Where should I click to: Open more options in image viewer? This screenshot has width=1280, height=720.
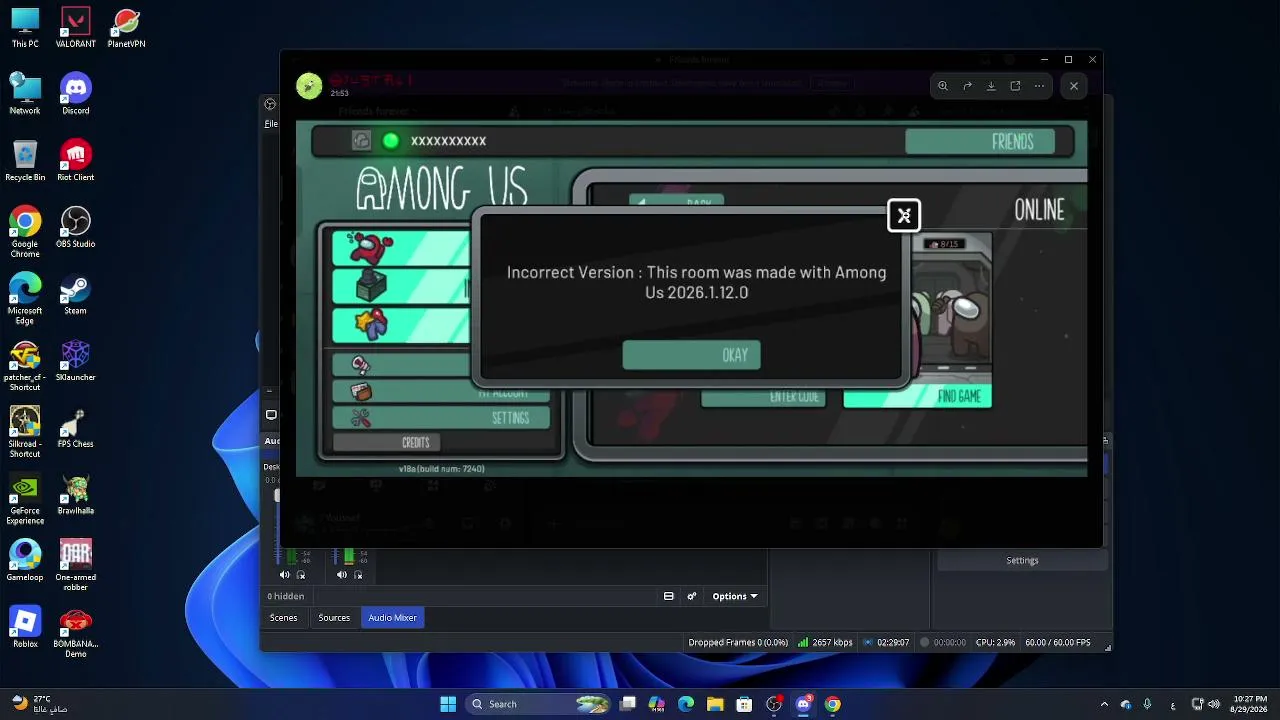pos(1039,86)
